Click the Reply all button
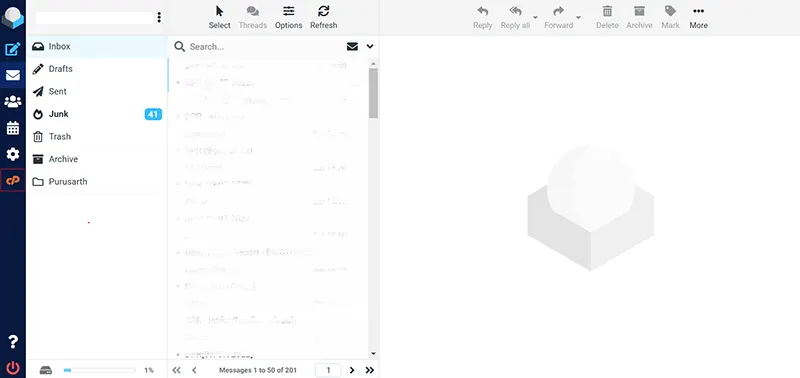 (x=515, y=18)
